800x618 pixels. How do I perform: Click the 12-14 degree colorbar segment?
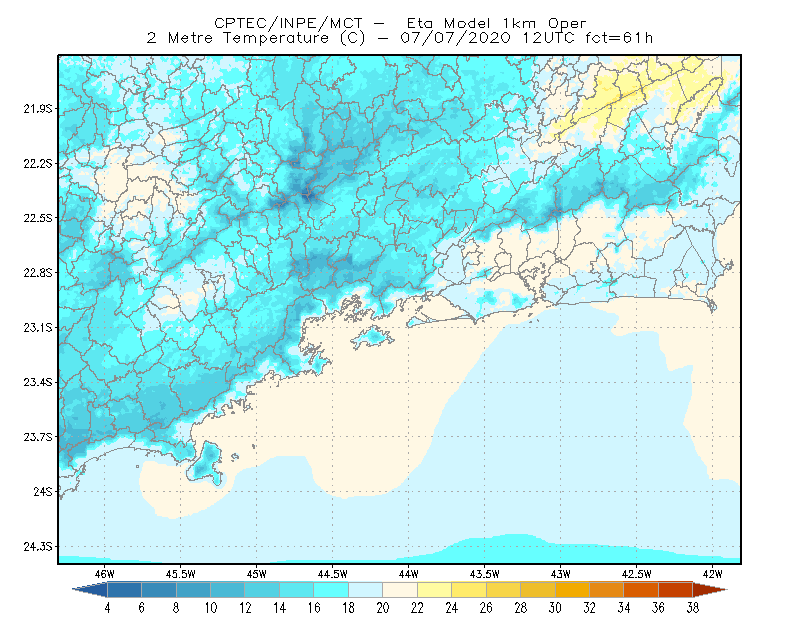pos(262,590)
